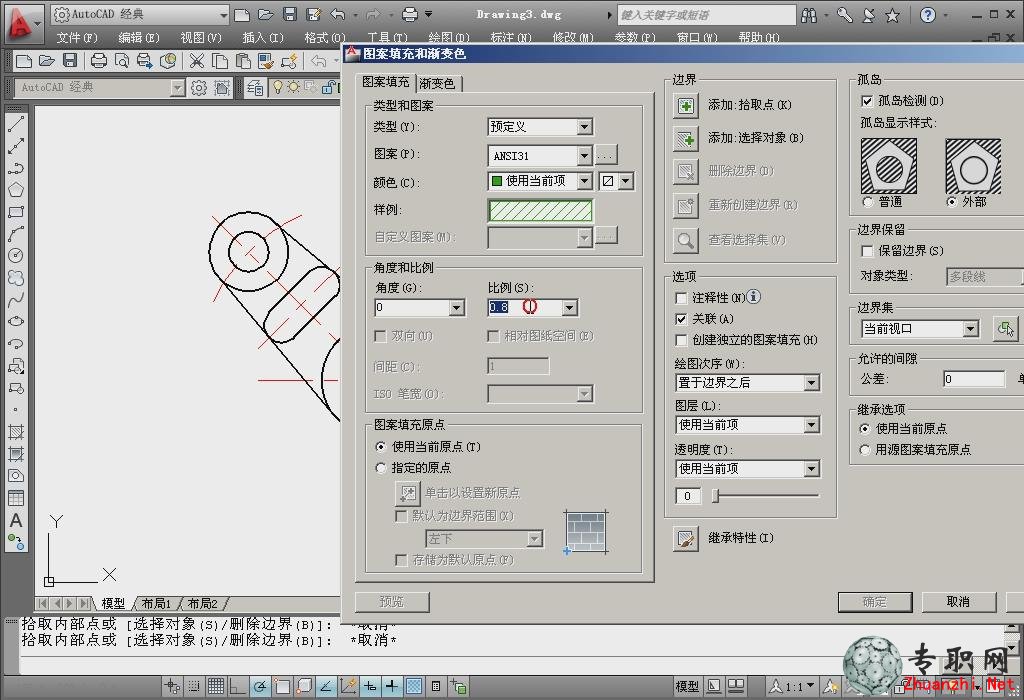Enable the 注释性 checkbox
This screenshot has height=700, width=1024.
pyautogui.click(x=681, y=298)
